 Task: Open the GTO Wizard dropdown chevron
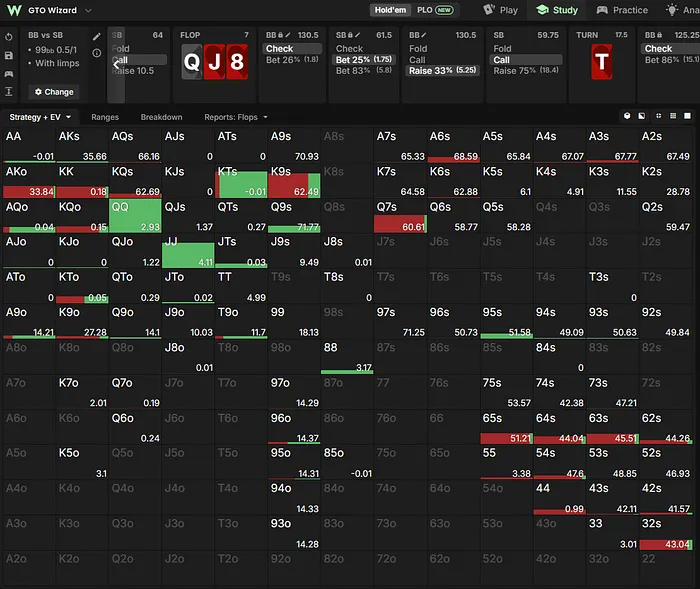(x=88, y=10)
